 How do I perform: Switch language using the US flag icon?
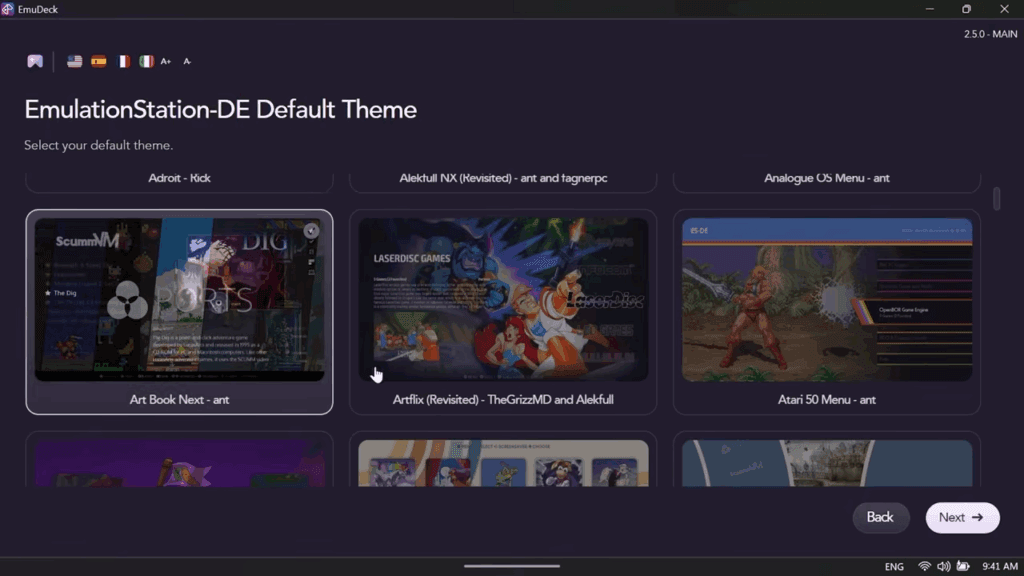[75, 61]
